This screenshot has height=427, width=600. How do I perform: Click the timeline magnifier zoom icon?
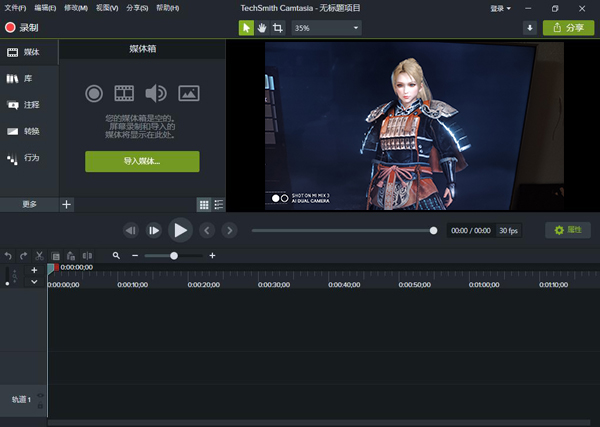(116, 256)
